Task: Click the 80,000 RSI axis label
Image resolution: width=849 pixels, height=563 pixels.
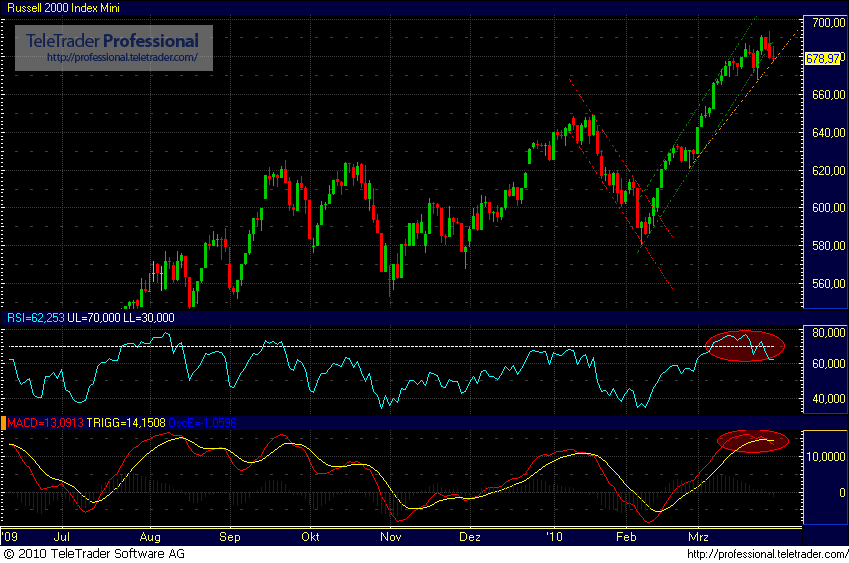Action: pyautogui.click(x=828, y=333)
